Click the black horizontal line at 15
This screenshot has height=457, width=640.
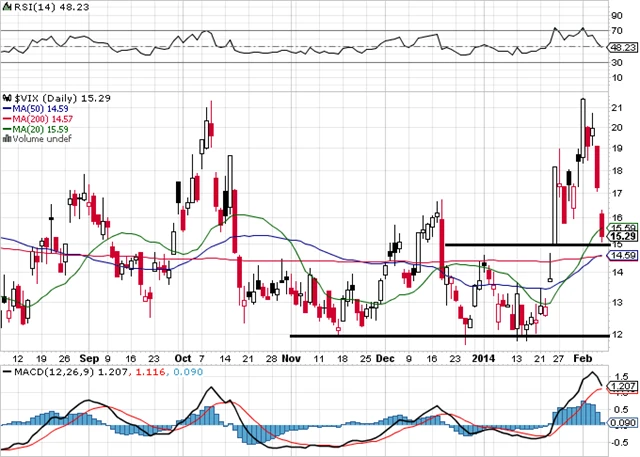click(520, 244)
